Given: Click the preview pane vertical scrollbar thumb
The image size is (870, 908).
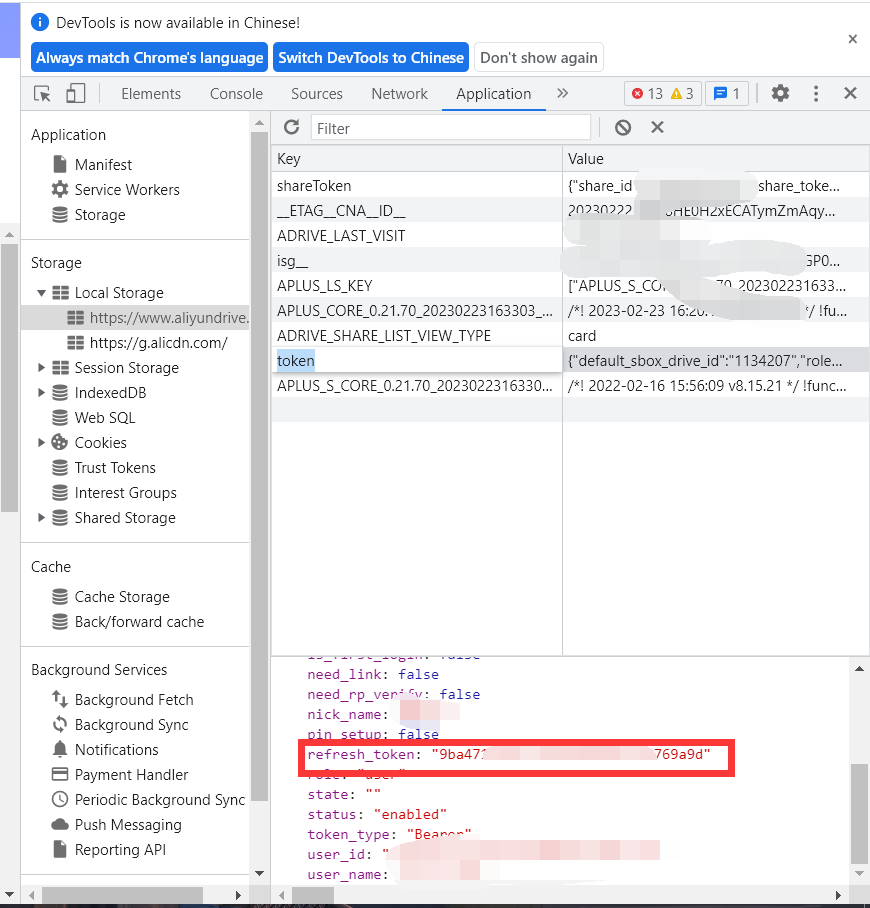Looking at the screenshot, I should 859,814.
